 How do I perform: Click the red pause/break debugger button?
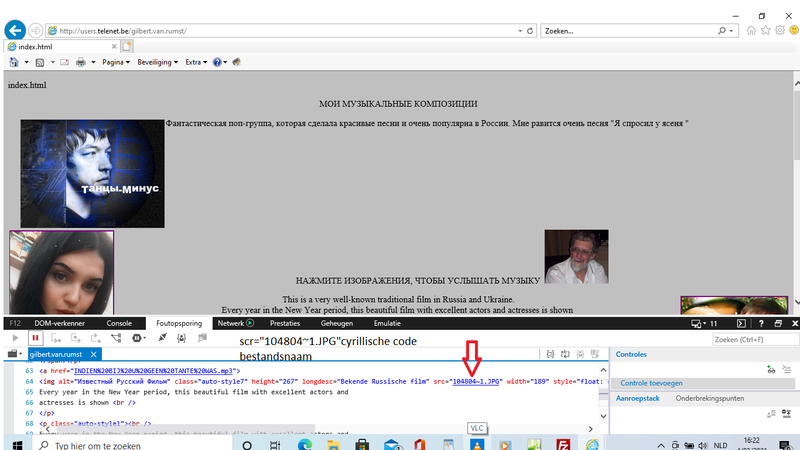click(x=35, y=339)
